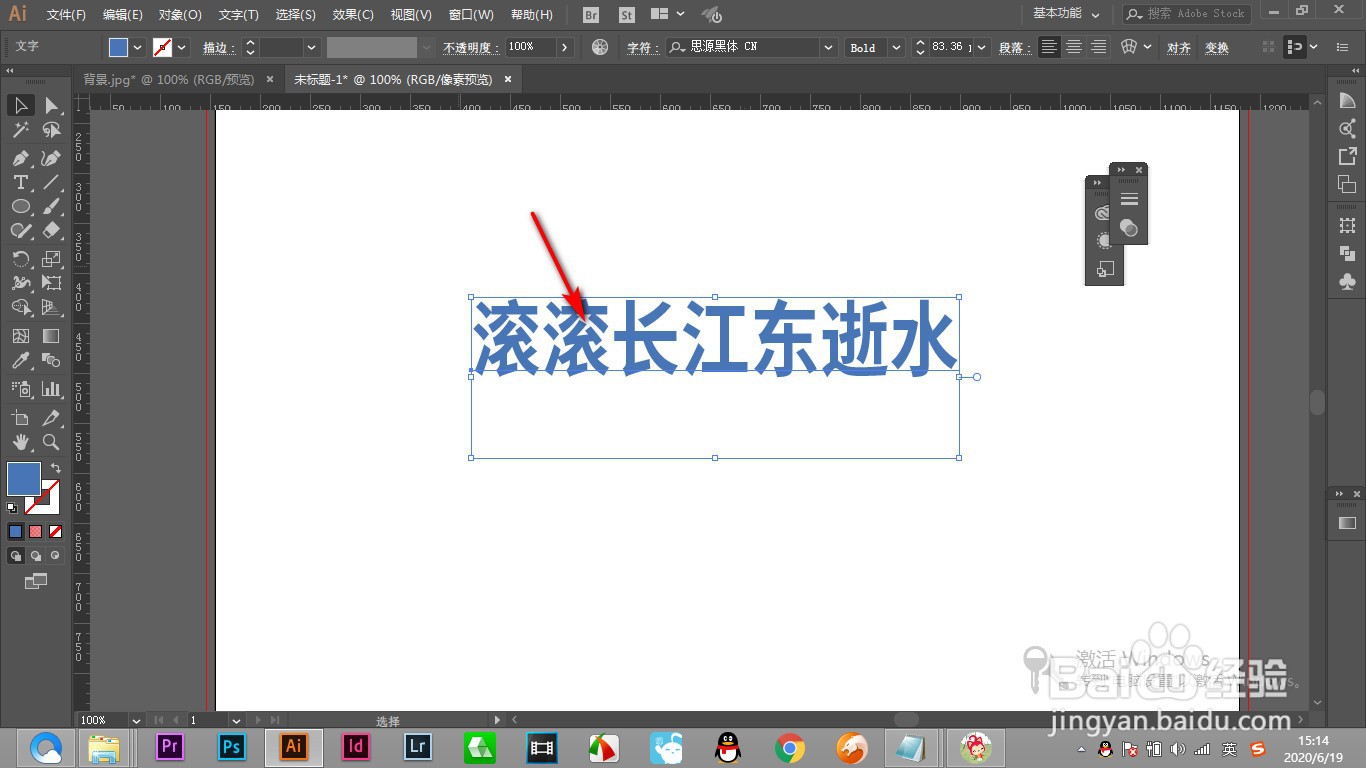
Task: Open the fill color dropdown in control bar
Action: pos(138,47)
